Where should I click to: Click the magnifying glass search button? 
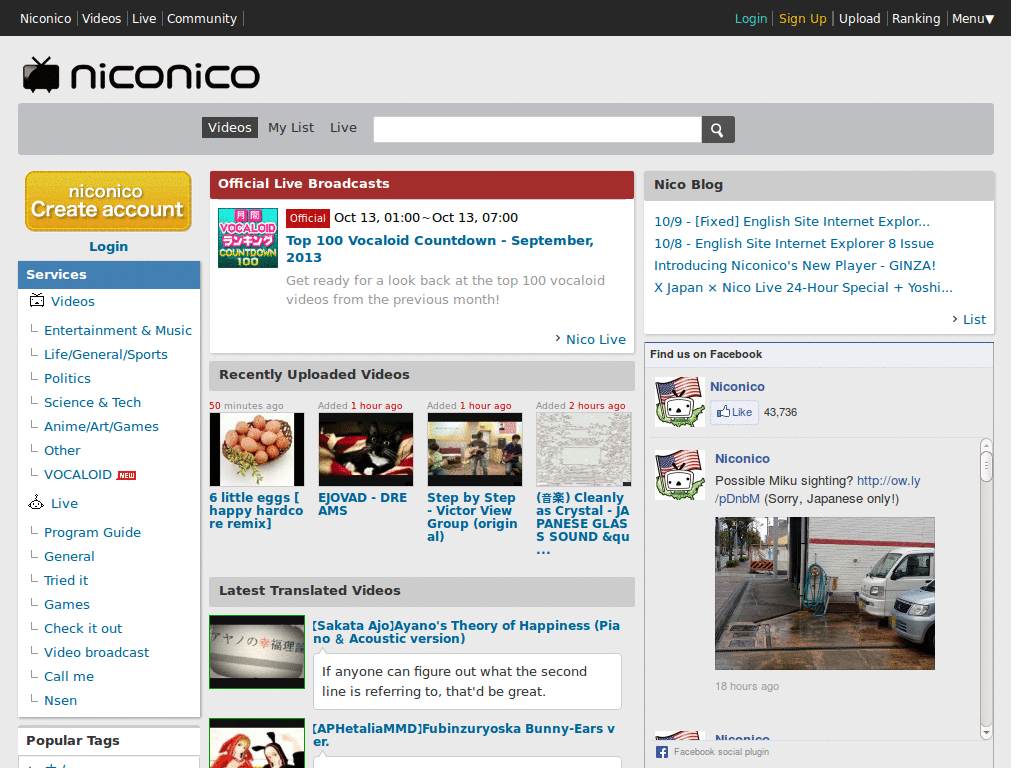point(718,129)
